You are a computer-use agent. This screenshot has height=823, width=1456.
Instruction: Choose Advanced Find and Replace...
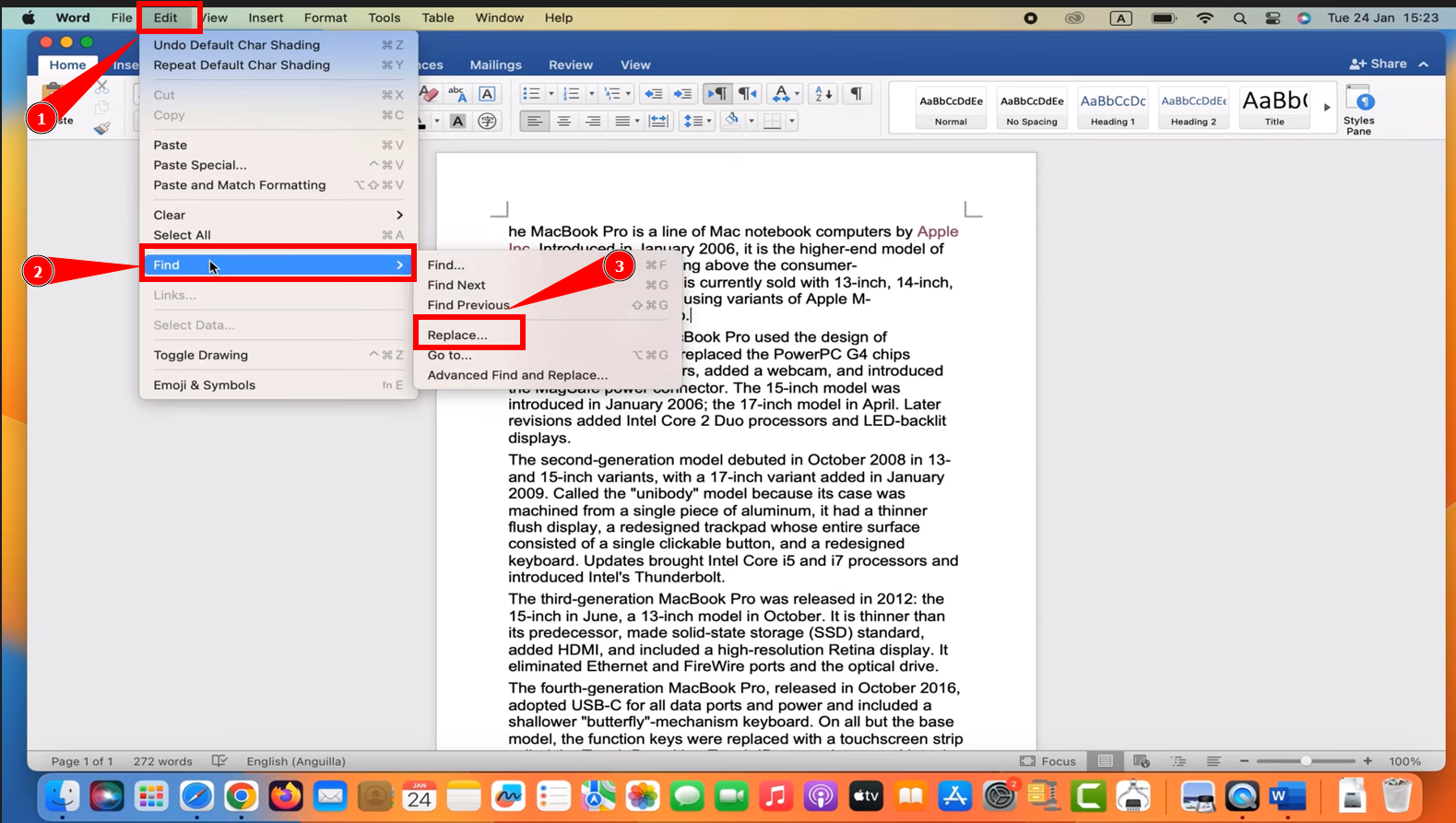pos(517,375)
